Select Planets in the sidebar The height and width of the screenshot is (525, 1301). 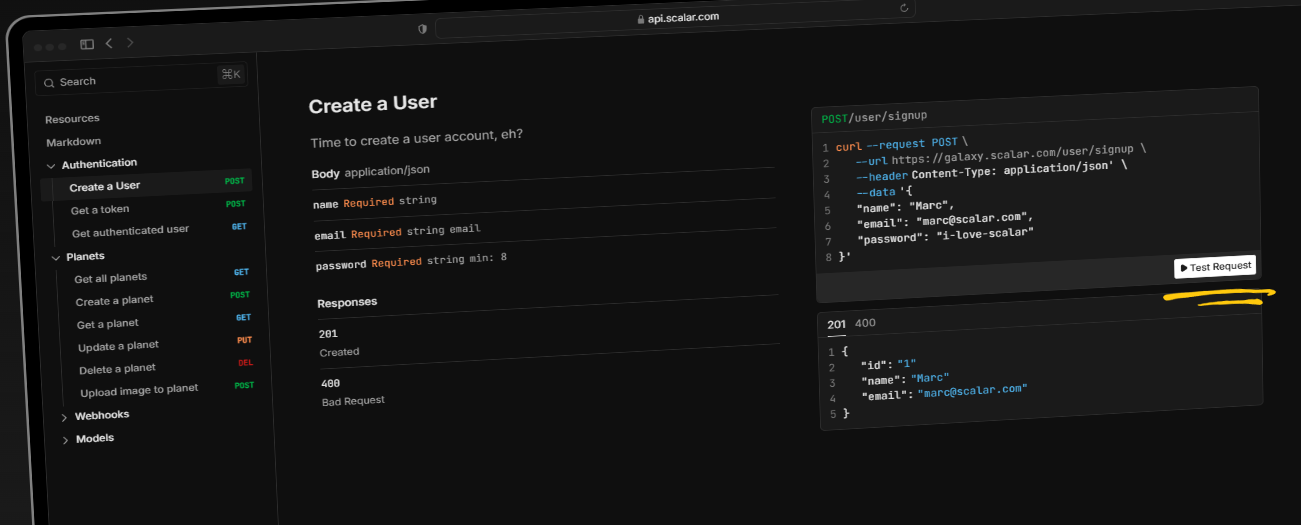tap(86, 257)
